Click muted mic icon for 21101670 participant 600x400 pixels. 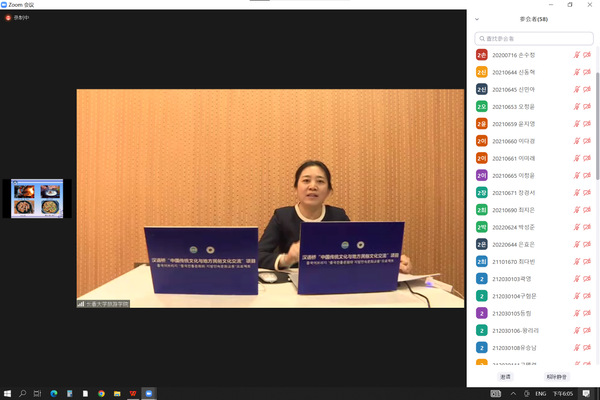point(575,262)
